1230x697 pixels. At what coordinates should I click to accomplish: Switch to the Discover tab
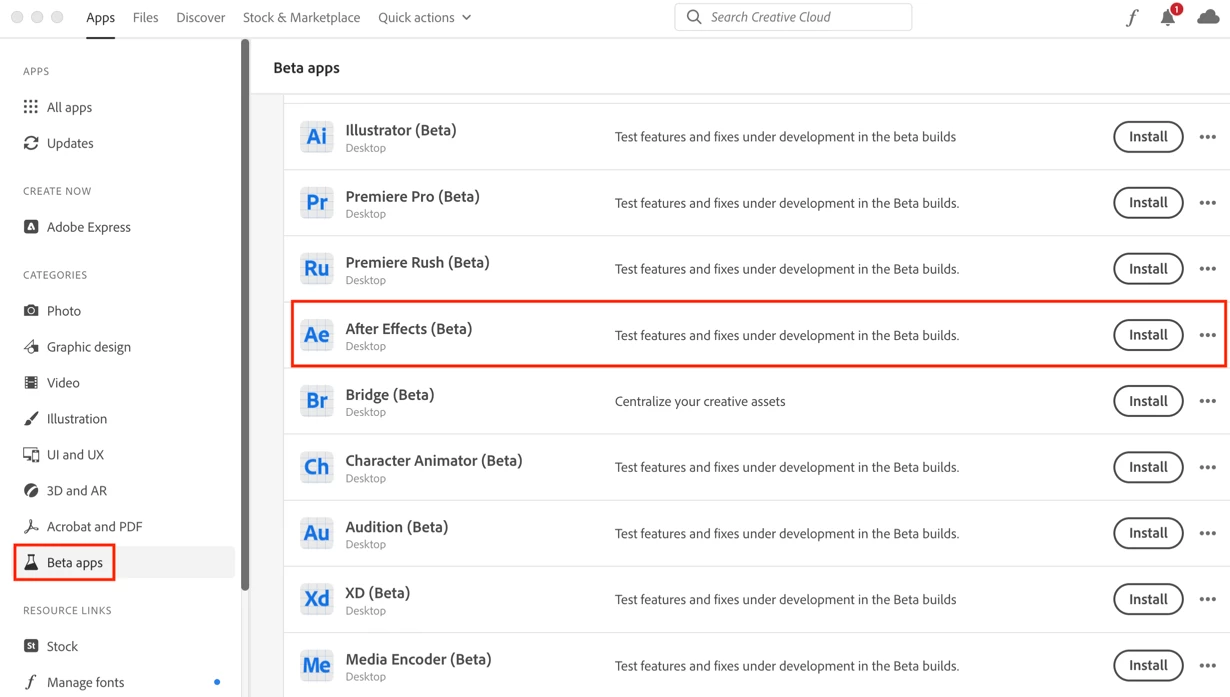(201, 17)
